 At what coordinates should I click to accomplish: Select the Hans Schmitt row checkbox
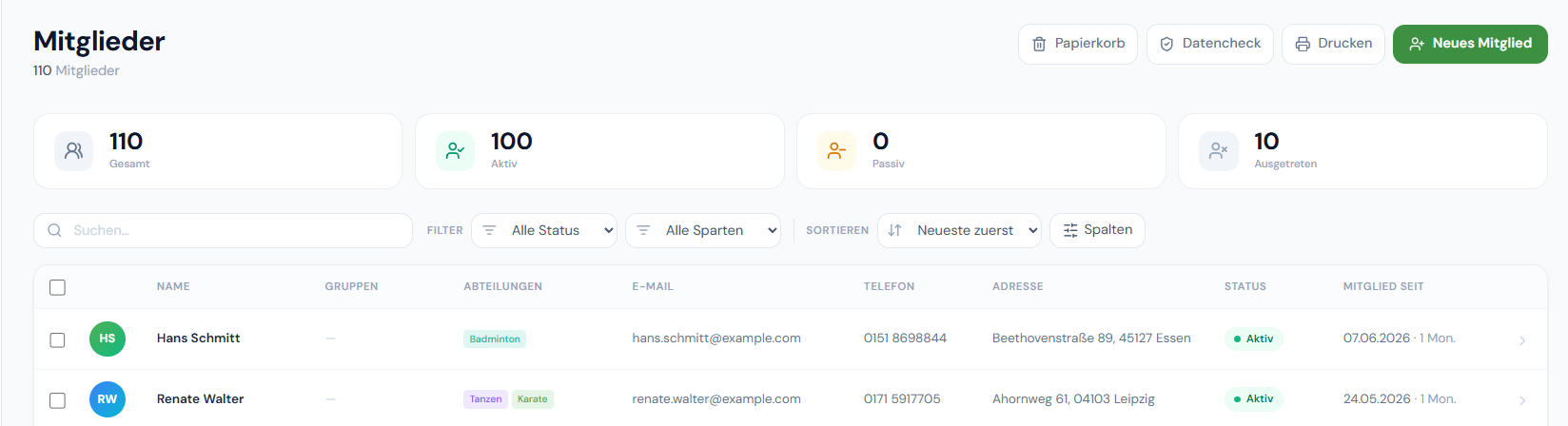(x=57, y=340)
